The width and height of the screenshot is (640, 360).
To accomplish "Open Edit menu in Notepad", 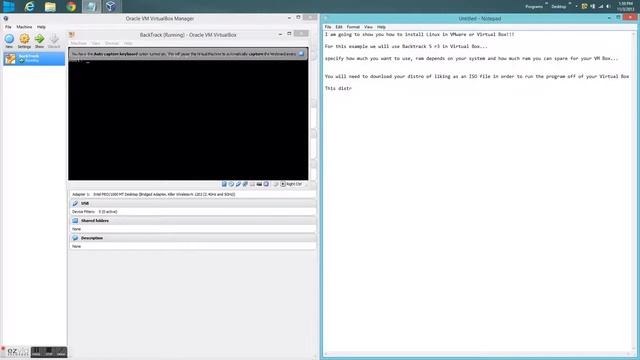I will pyautogui.click(x=339, y=27).
